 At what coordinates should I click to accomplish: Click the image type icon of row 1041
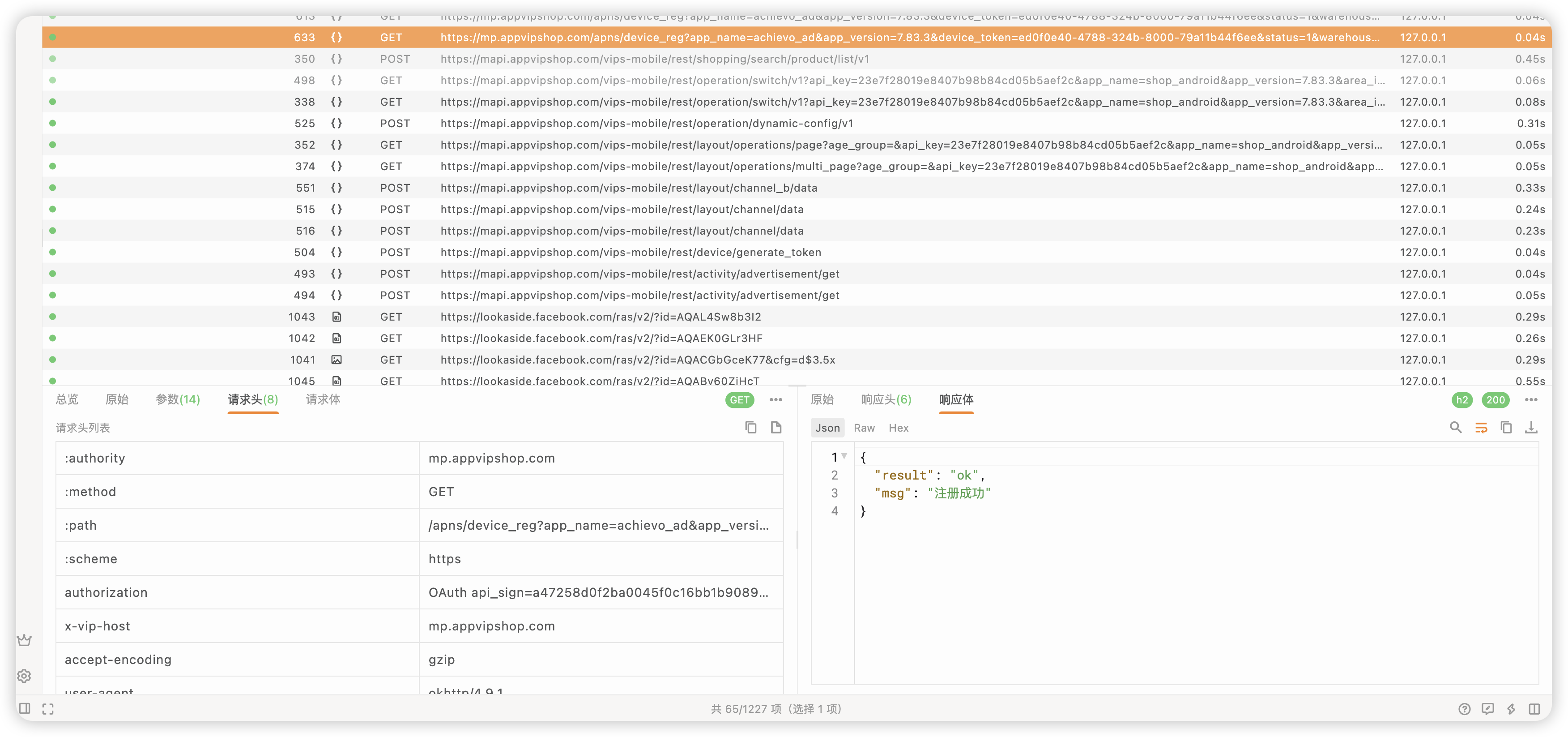coord(336,360)
